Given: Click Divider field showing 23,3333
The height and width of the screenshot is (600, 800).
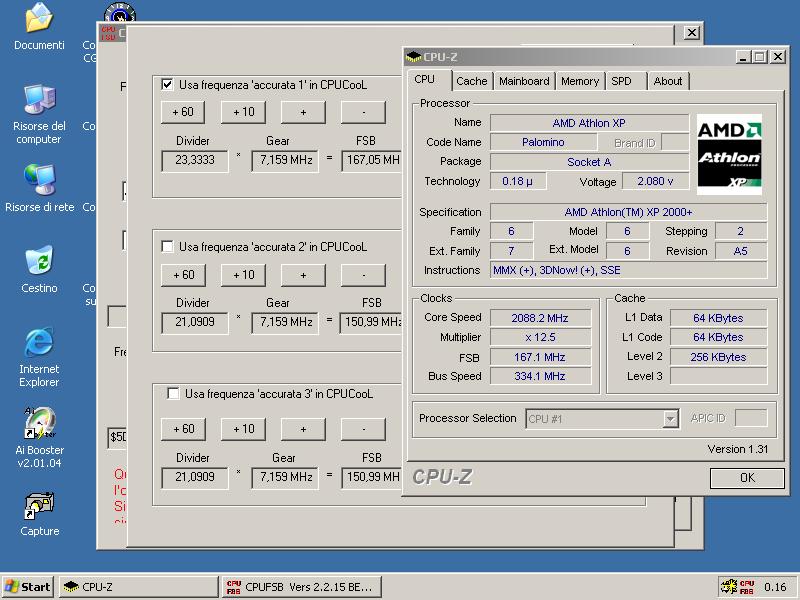Looking at the screenshot, I should 194,160.
